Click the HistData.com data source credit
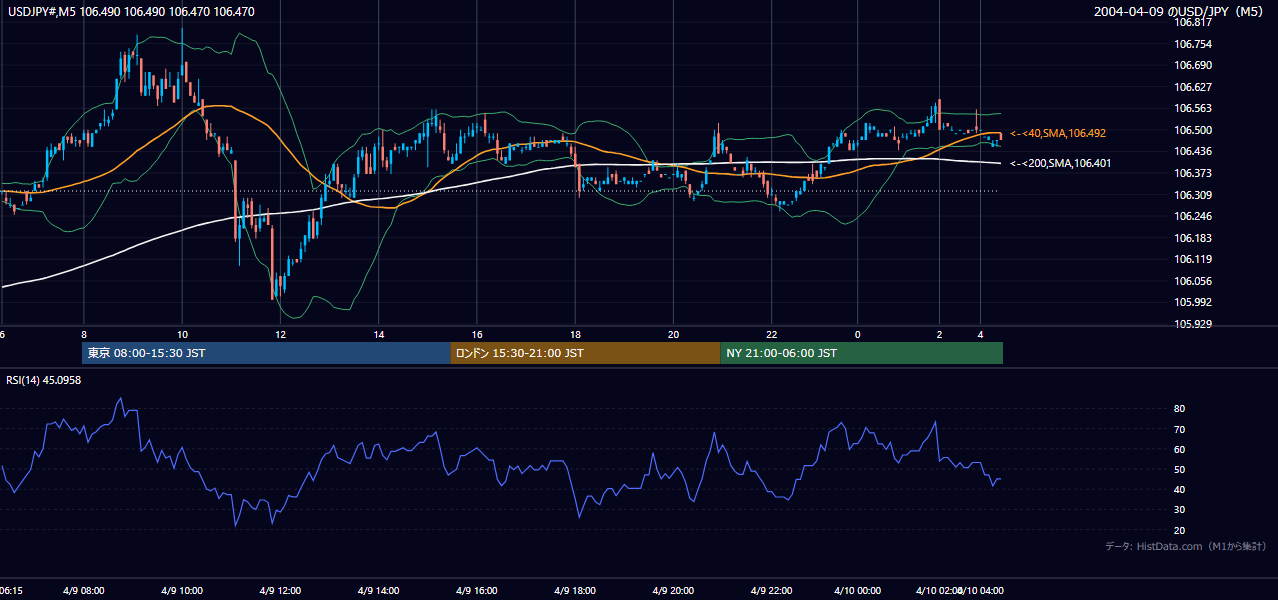This screenshot has width=1278, height=600. click(x=1186, y=546)
